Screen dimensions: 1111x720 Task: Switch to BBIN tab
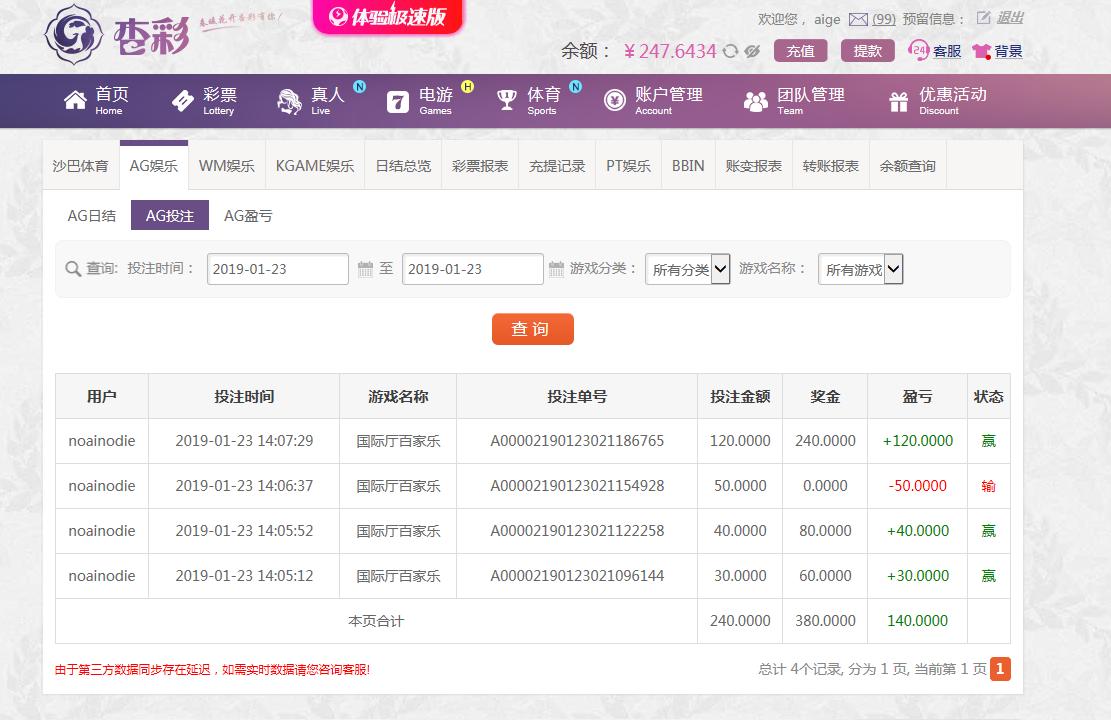point(688,166)
